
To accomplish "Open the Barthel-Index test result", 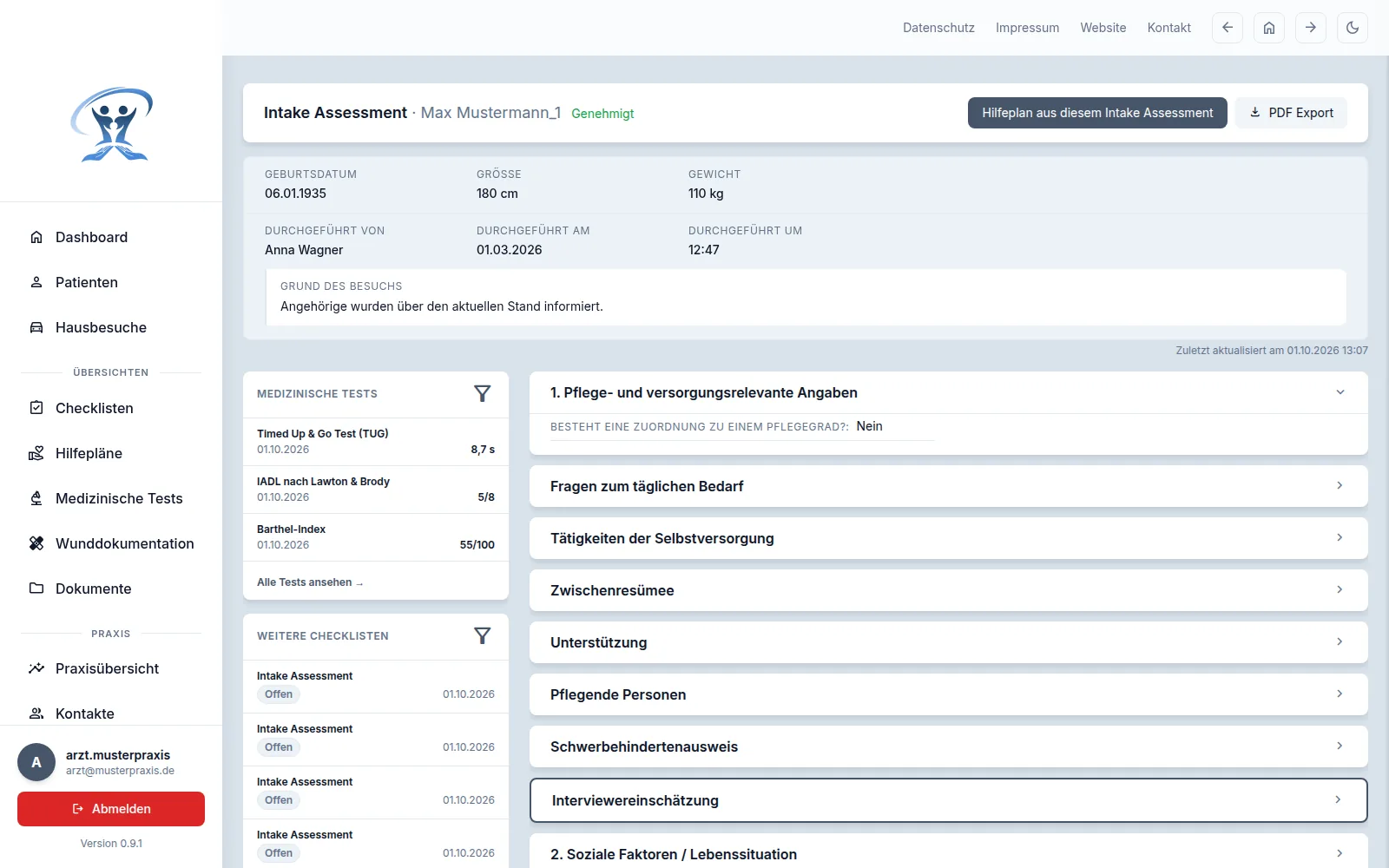I will 376,537.
